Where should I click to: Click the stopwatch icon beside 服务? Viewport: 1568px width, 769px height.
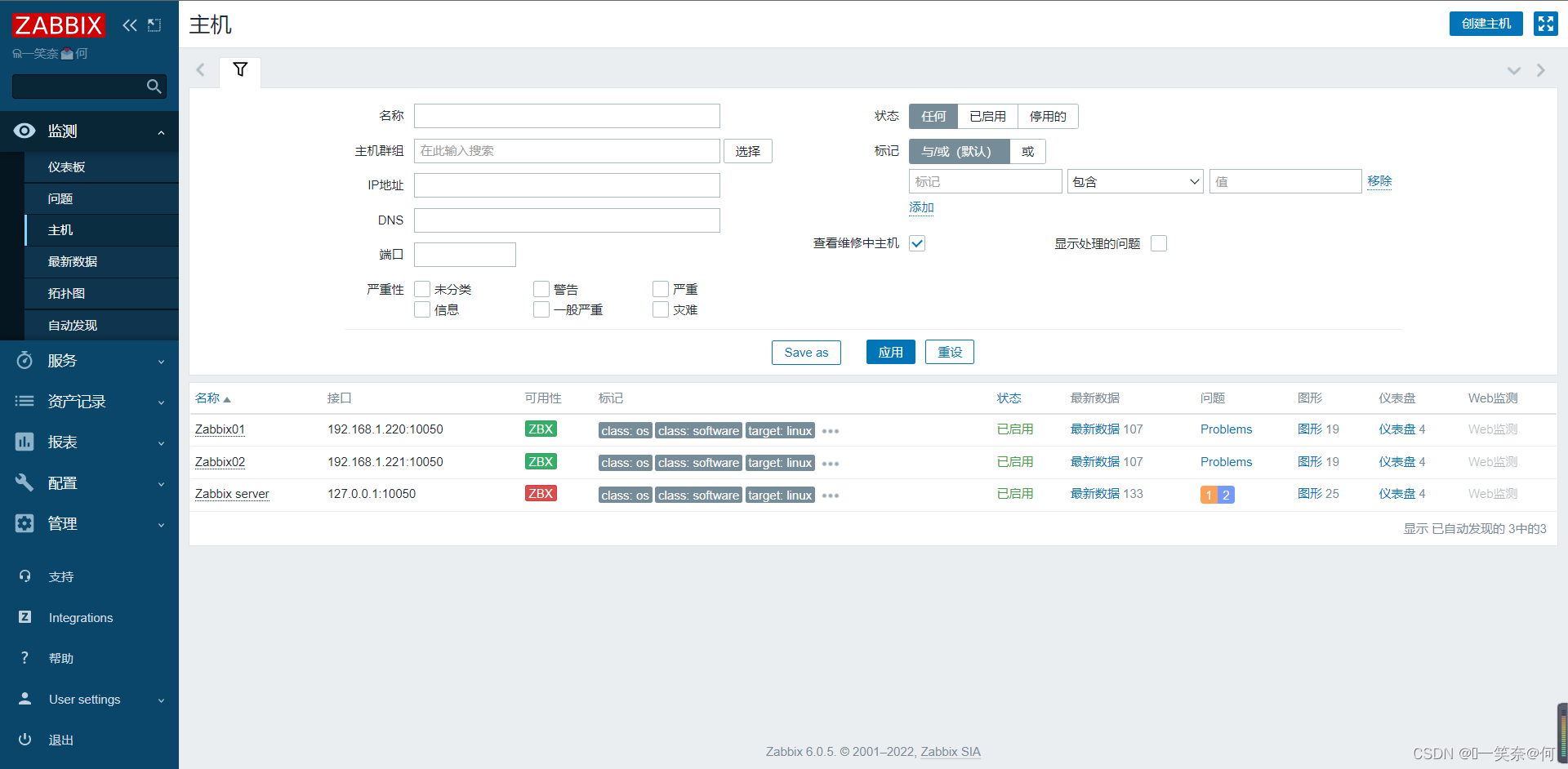(x=24, y=360)
